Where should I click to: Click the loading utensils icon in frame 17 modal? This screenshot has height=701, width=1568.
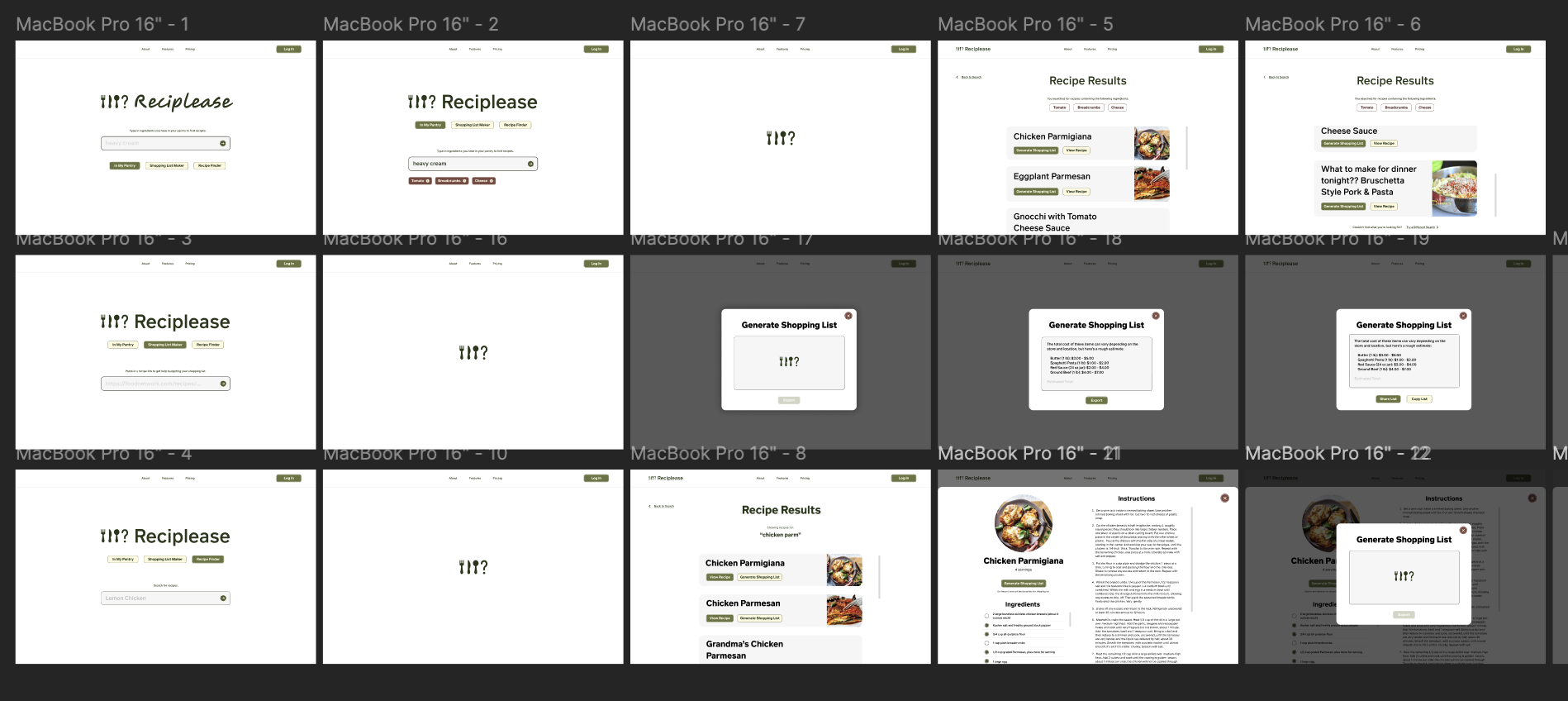[789, 361]
